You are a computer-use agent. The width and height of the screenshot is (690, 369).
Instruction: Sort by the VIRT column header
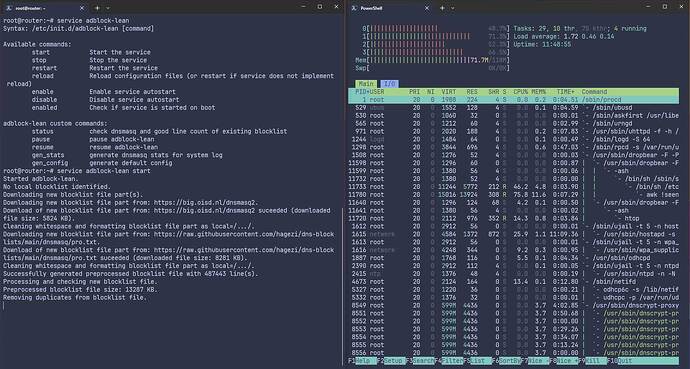[449, 92]
